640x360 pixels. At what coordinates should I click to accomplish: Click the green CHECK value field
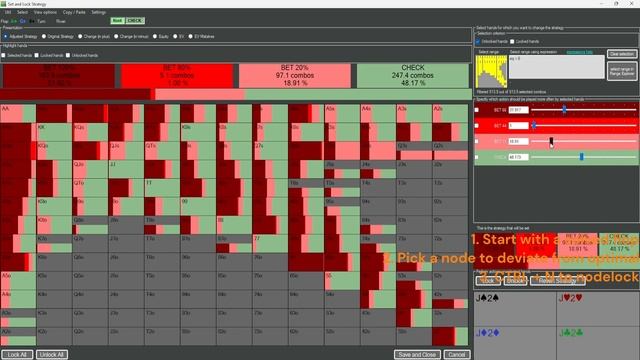pos(518,157)
